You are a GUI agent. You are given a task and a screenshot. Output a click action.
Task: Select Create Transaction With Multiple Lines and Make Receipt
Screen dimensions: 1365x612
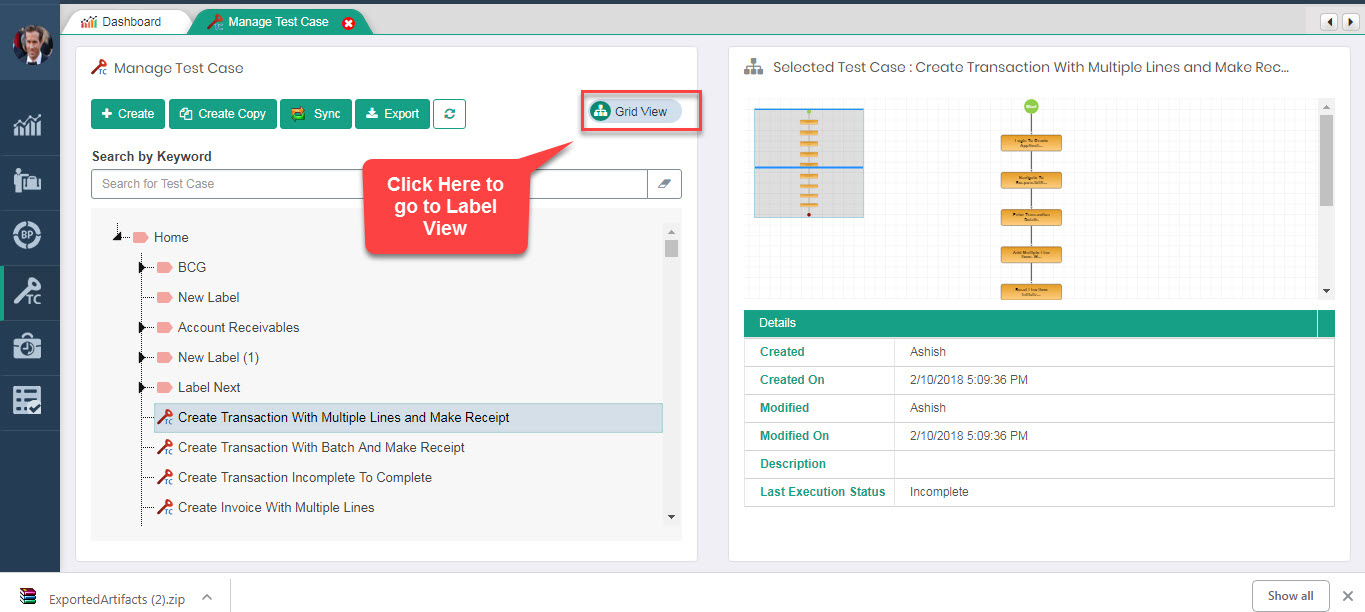tap(343, 417)
